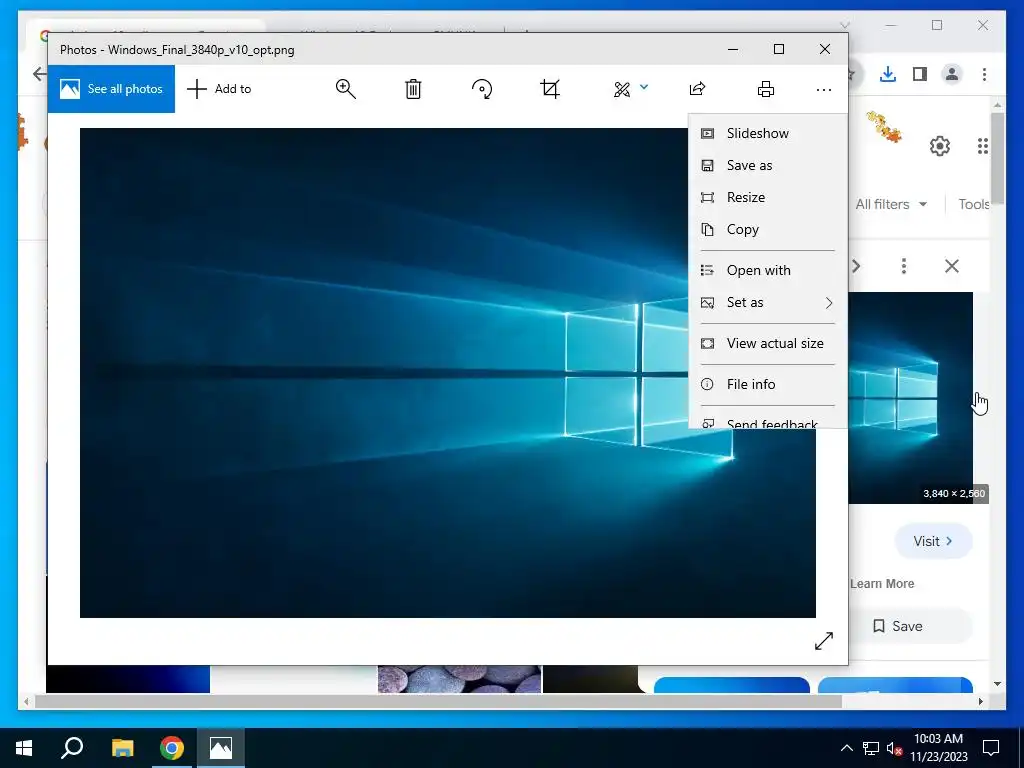The width and height of the screenshot is (1024, 768).
Task: Close the Google image preview panel
Action: tap(952, 266)
